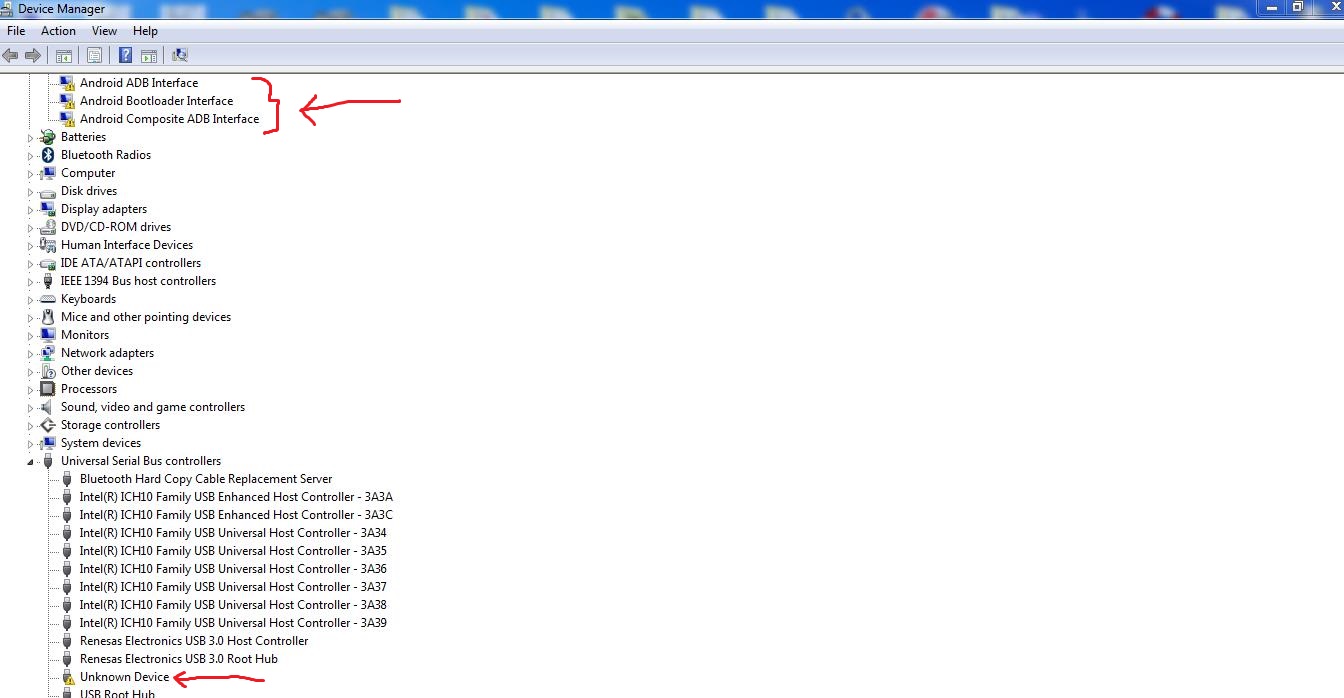The height and width of the screenshot is (698, 1344).
Task: Expand the System devices node
Action: coord(30,443)
